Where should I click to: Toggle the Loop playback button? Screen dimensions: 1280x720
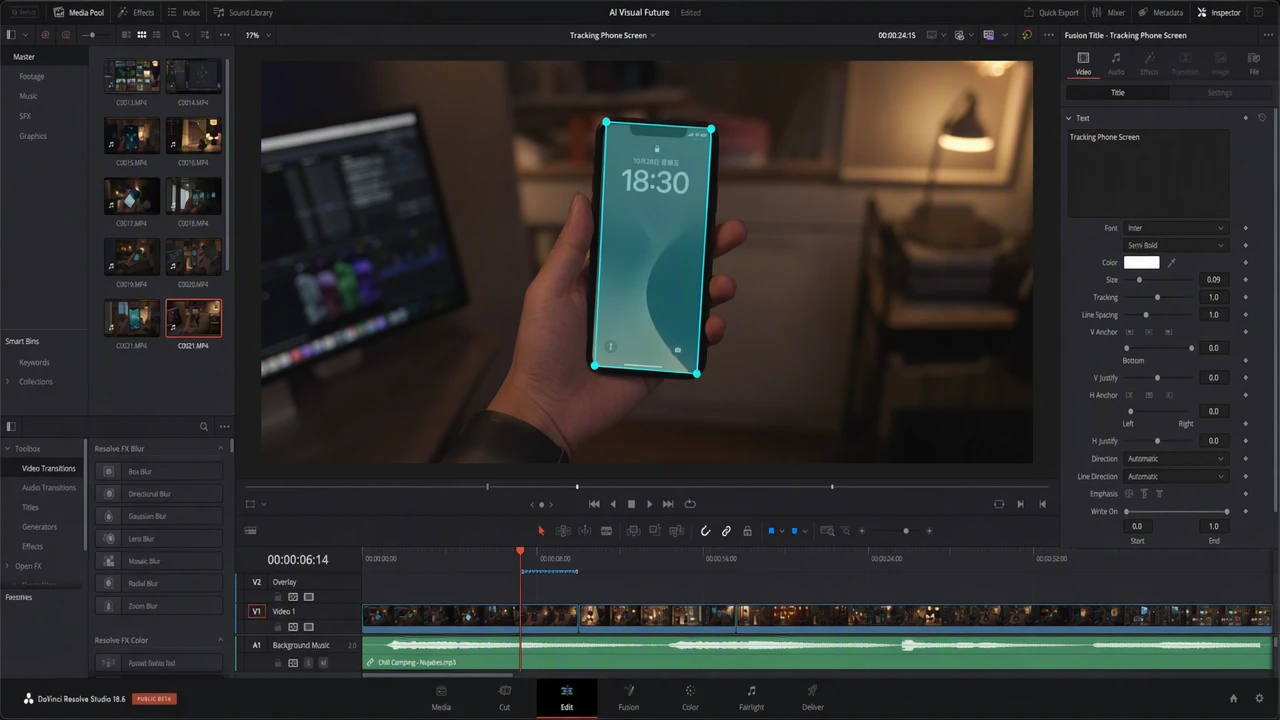point(690,504)
